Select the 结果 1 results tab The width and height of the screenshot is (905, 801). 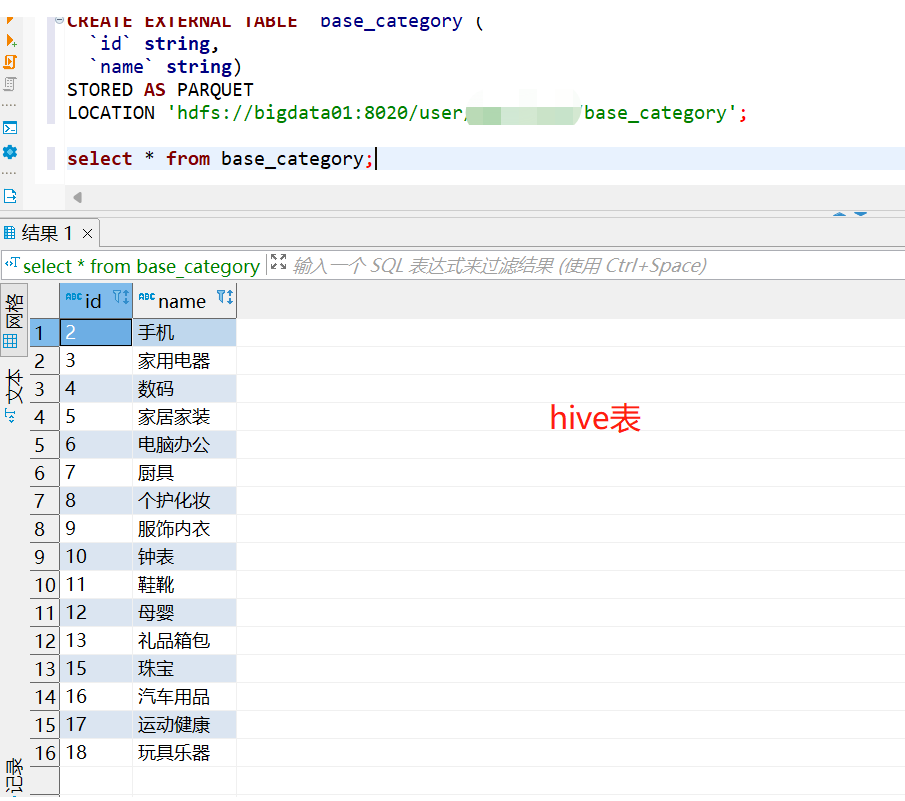pos(45,232)
